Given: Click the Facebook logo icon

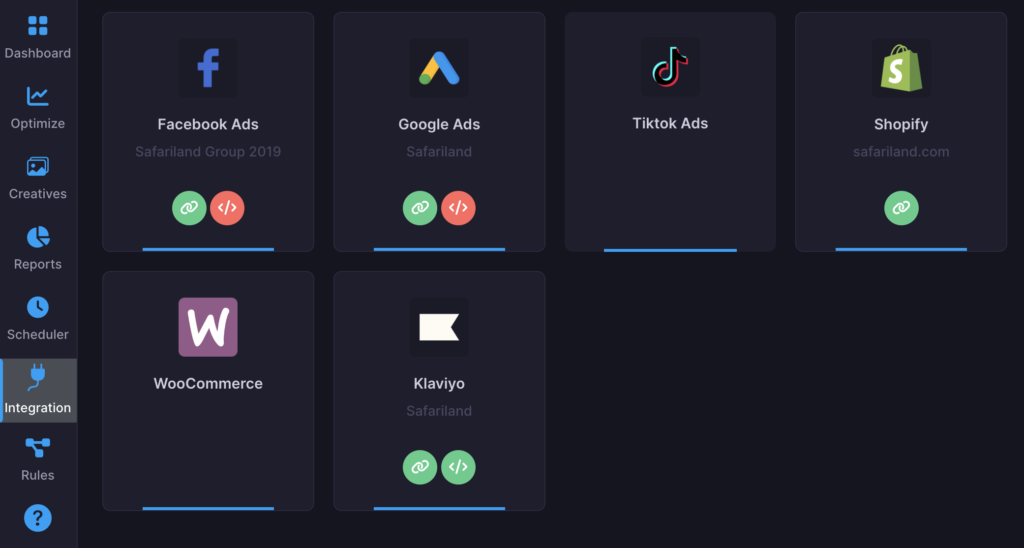Looking at the screenshot, I should click(x=208, y=68).
